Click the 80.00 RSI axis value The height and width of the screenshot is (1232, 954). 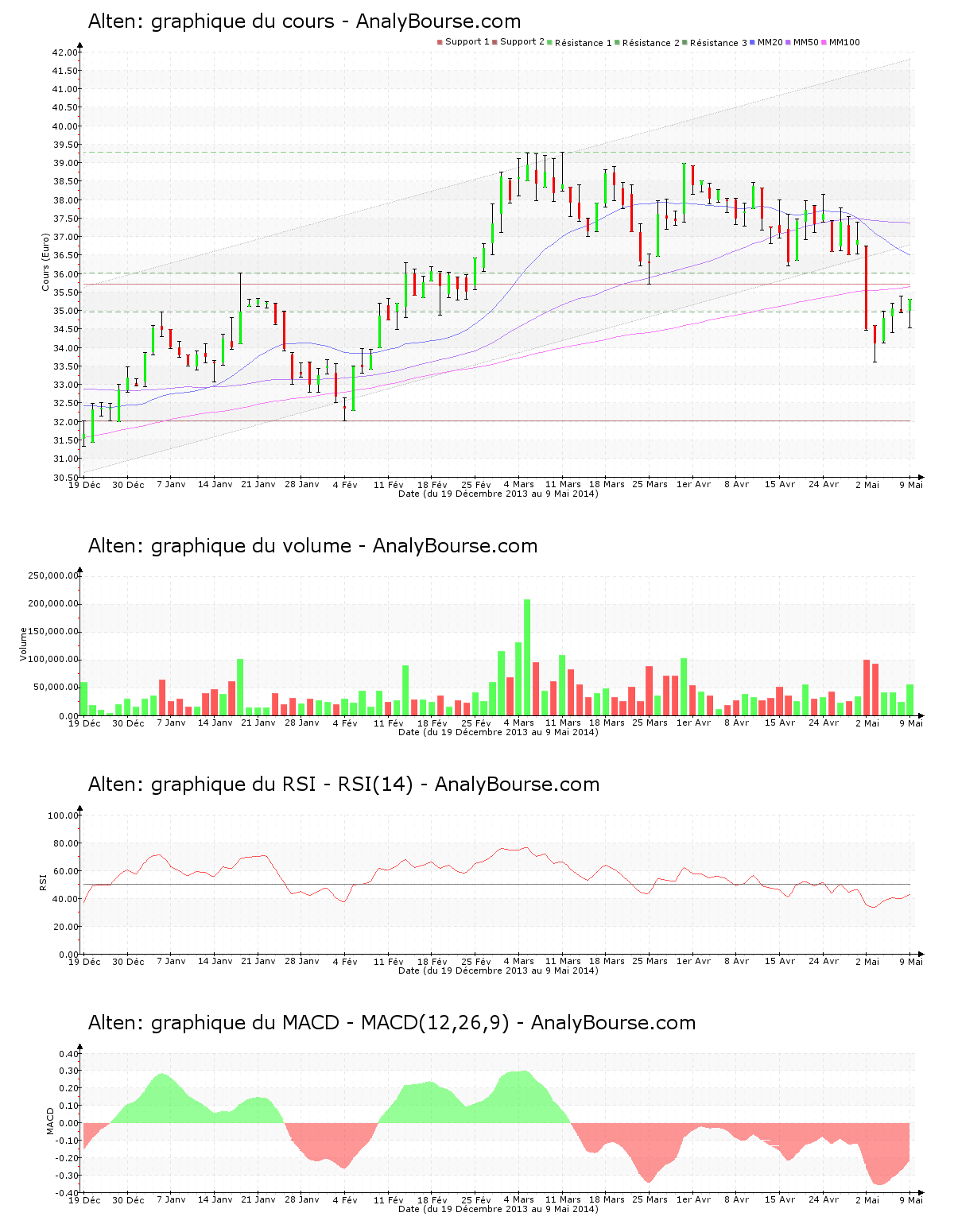(66, 843)
